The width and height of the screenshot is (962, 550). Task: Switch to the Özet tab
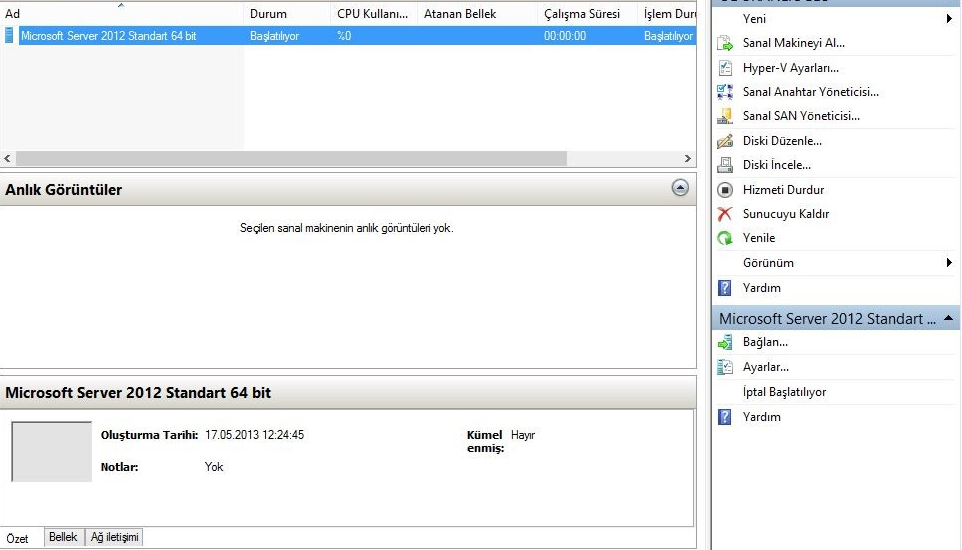click(x=18, y=538)
